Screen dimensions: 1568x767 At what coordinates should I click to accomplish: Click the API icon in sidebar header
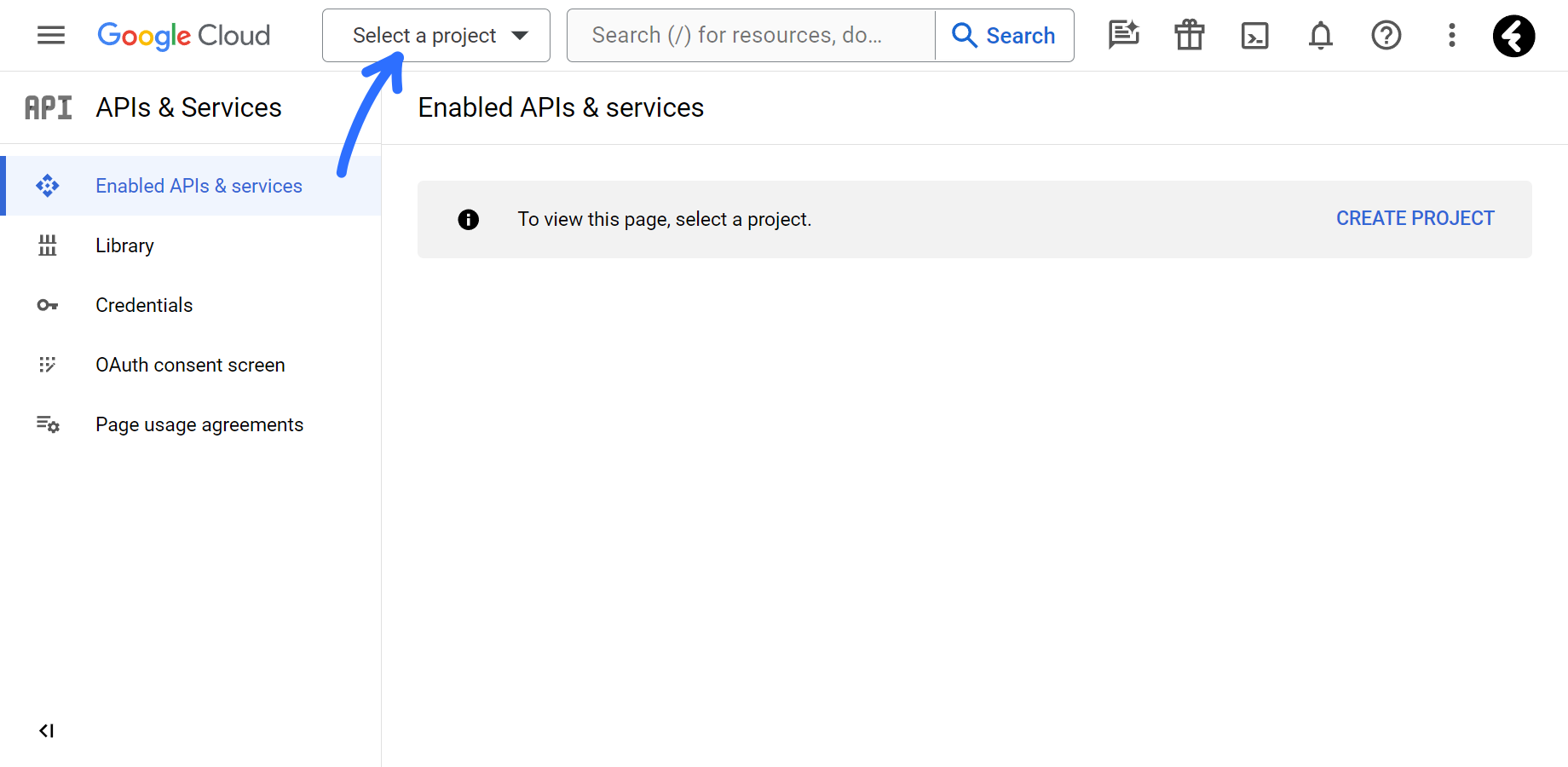click(x=48, y=107)
